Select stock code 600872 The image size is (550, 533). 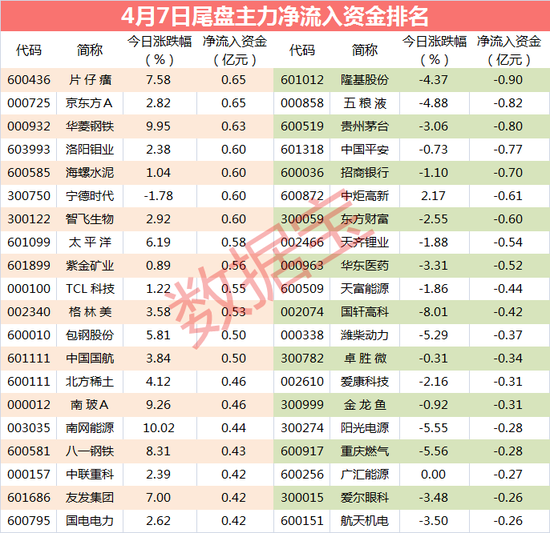pyautogui.click(x=302, y=196)
